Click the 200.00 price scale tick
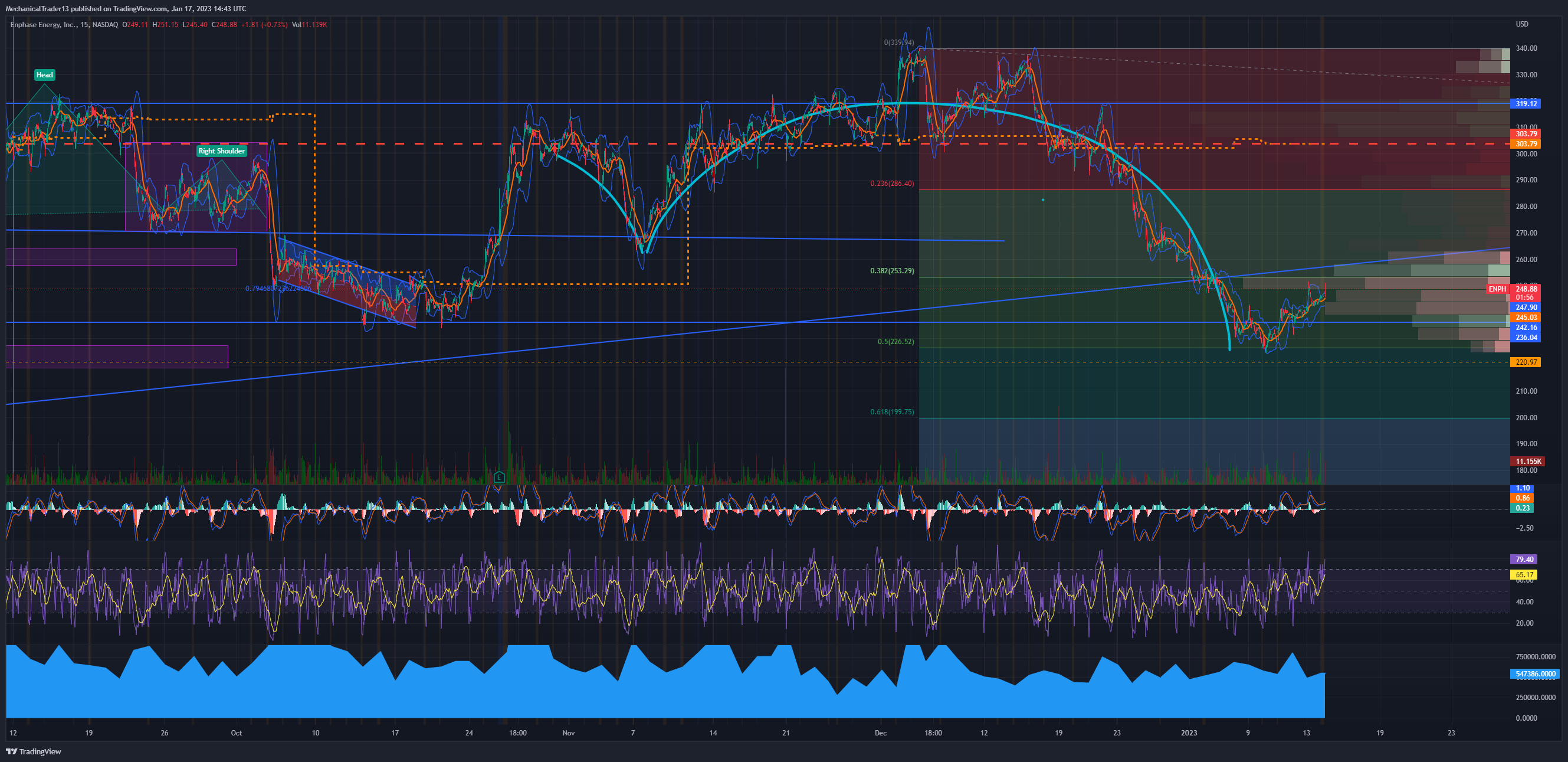This screenshot has height=762, width=1568. click(1526, 418)
